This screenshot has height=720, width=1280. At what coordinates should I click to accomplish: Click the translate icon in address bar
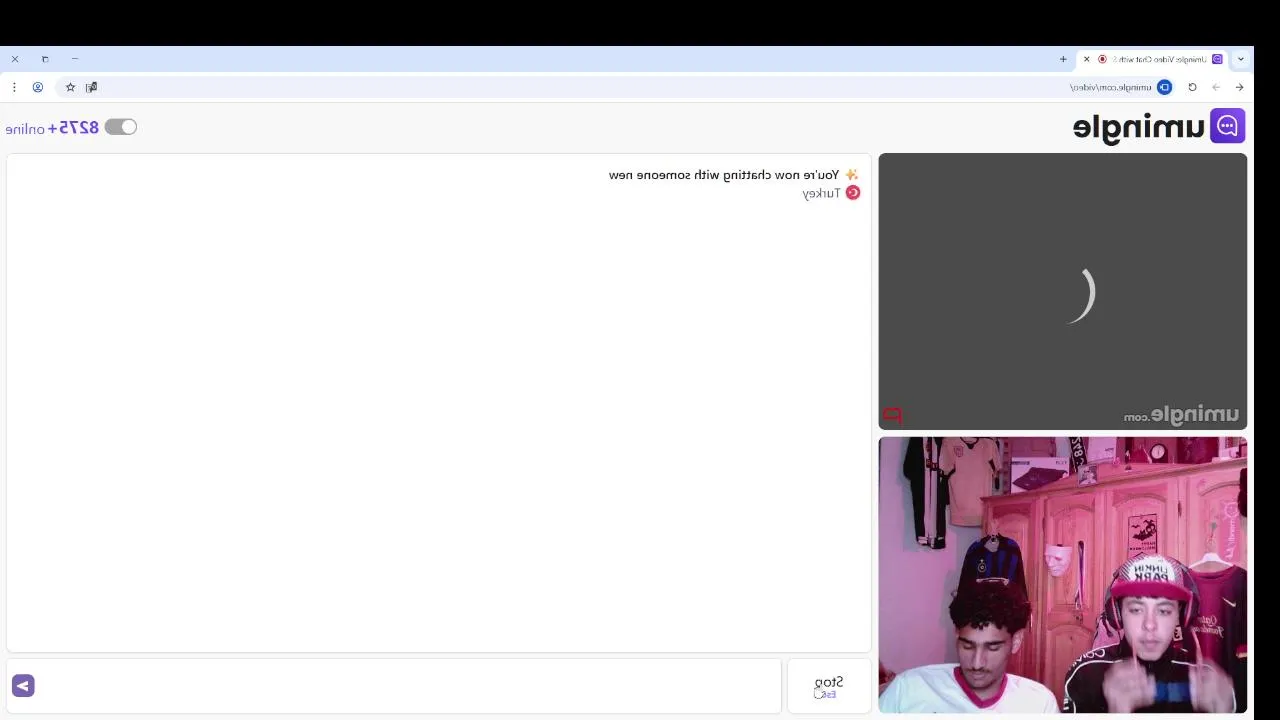(91, 87)
